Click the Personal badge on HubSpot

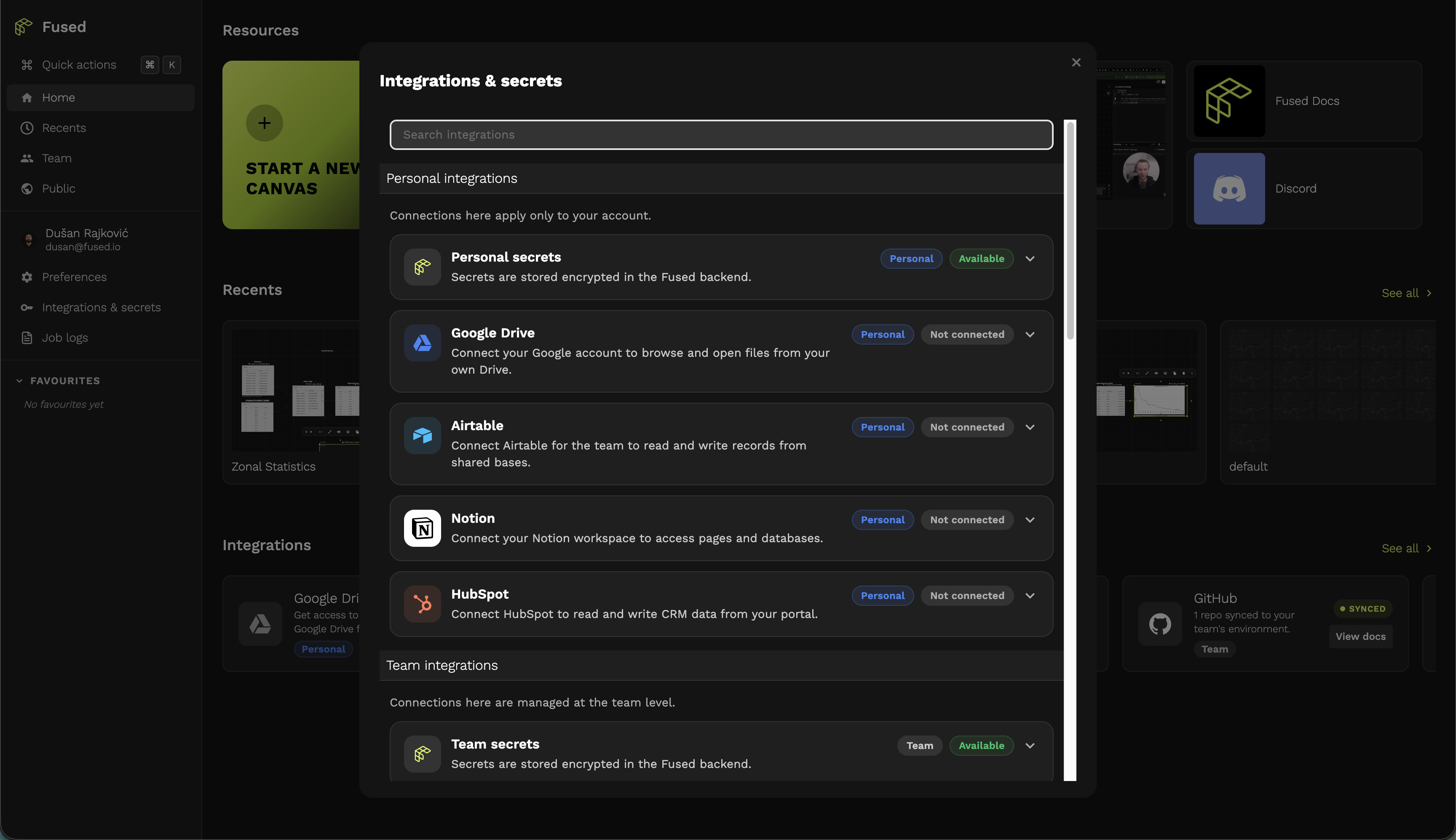click(883, 595)
